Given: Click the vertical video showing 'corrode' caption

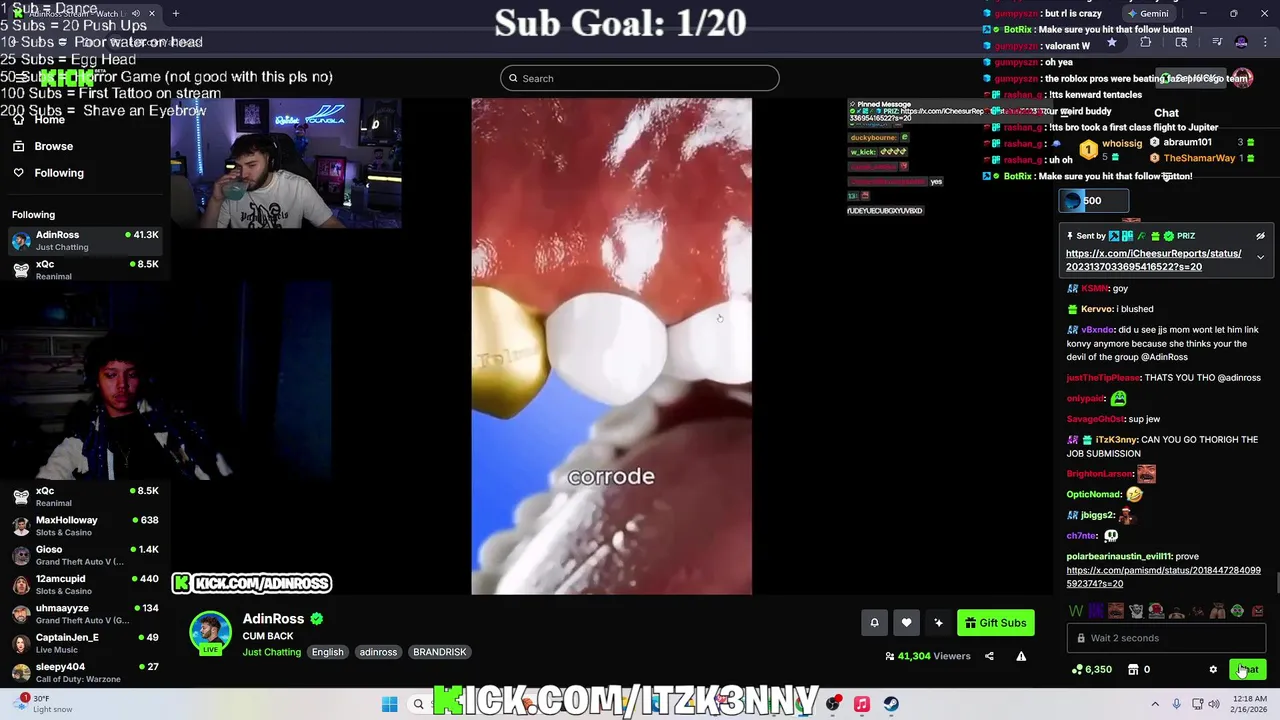Looking at the screenshot, I should click(x=611, y=346).
